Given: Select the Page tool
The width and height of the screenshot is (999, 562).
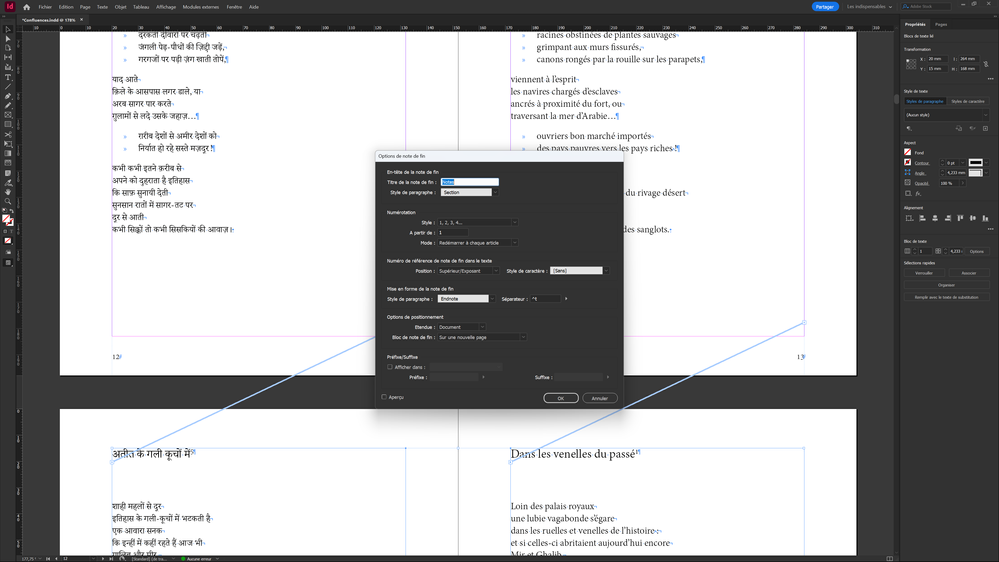Looking at the screenshot, I should 8,48.
